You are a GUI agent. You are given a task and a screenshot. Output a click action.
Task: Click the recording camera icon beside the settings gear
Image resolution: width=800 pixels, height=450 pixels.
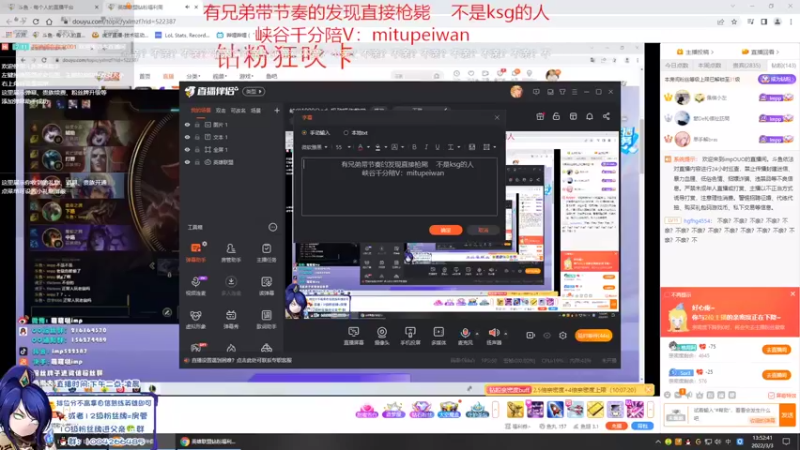pos(530,335)
